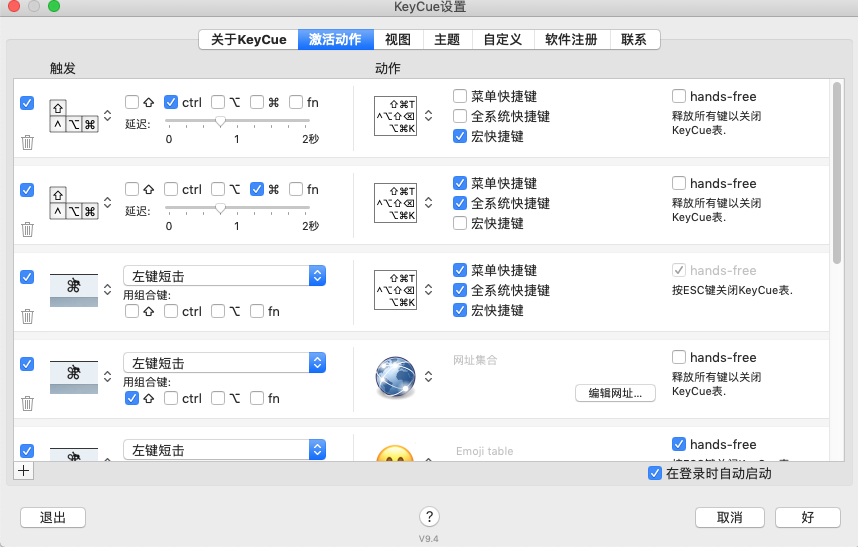Confirm with the 好 button
This screenshot has height=547, width=858.
point(808,517)
